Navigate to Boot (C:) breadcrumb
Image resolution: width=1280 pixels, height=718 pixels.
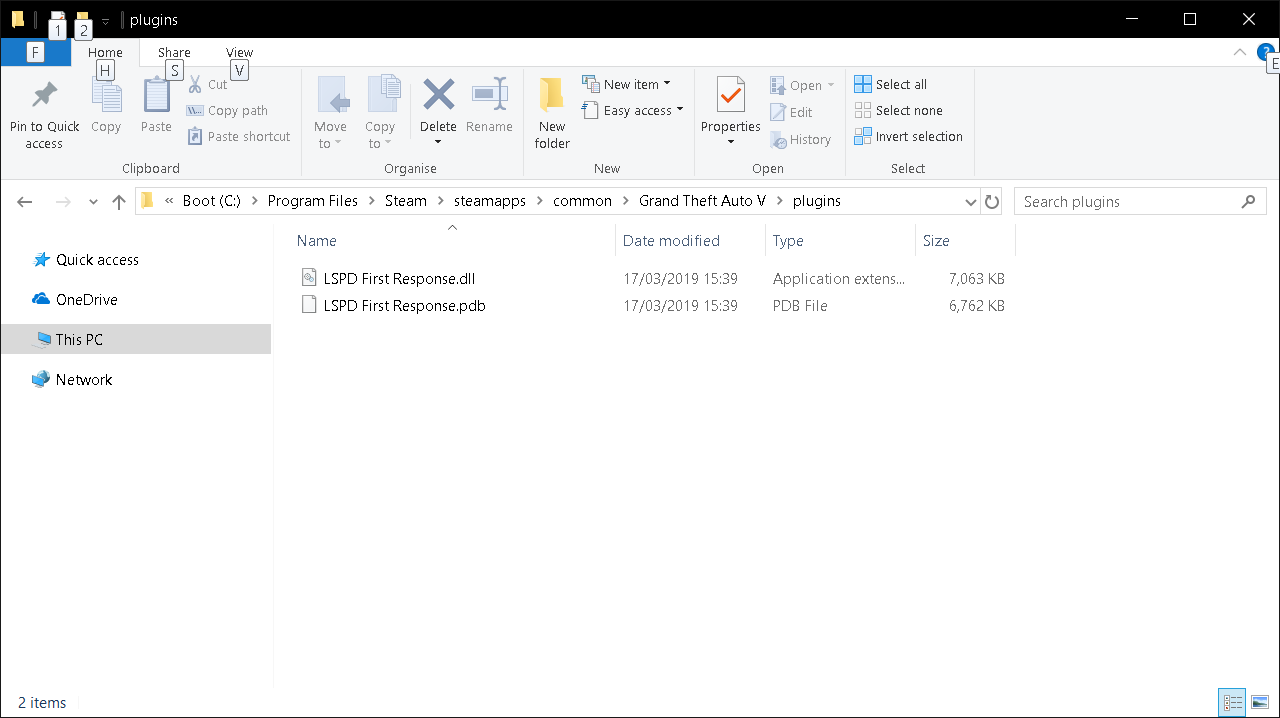click(211, 201)
